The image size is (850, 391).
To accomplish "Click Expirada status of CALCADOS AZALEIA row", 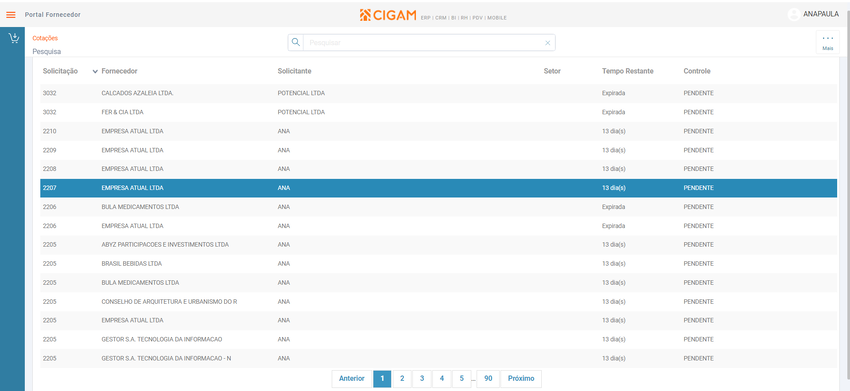I will click(x=613, y=93).
